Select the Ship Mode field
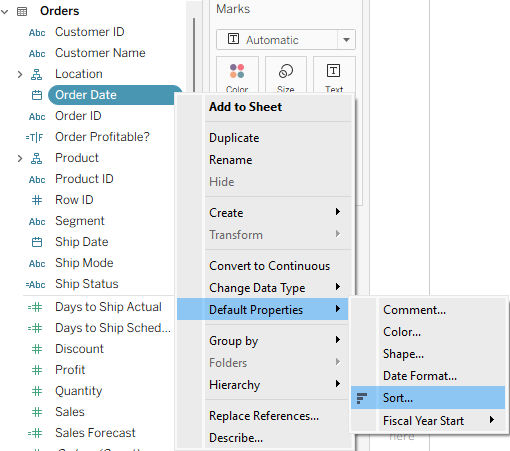Viewport: 510px width, 451px height. (84, 263)
